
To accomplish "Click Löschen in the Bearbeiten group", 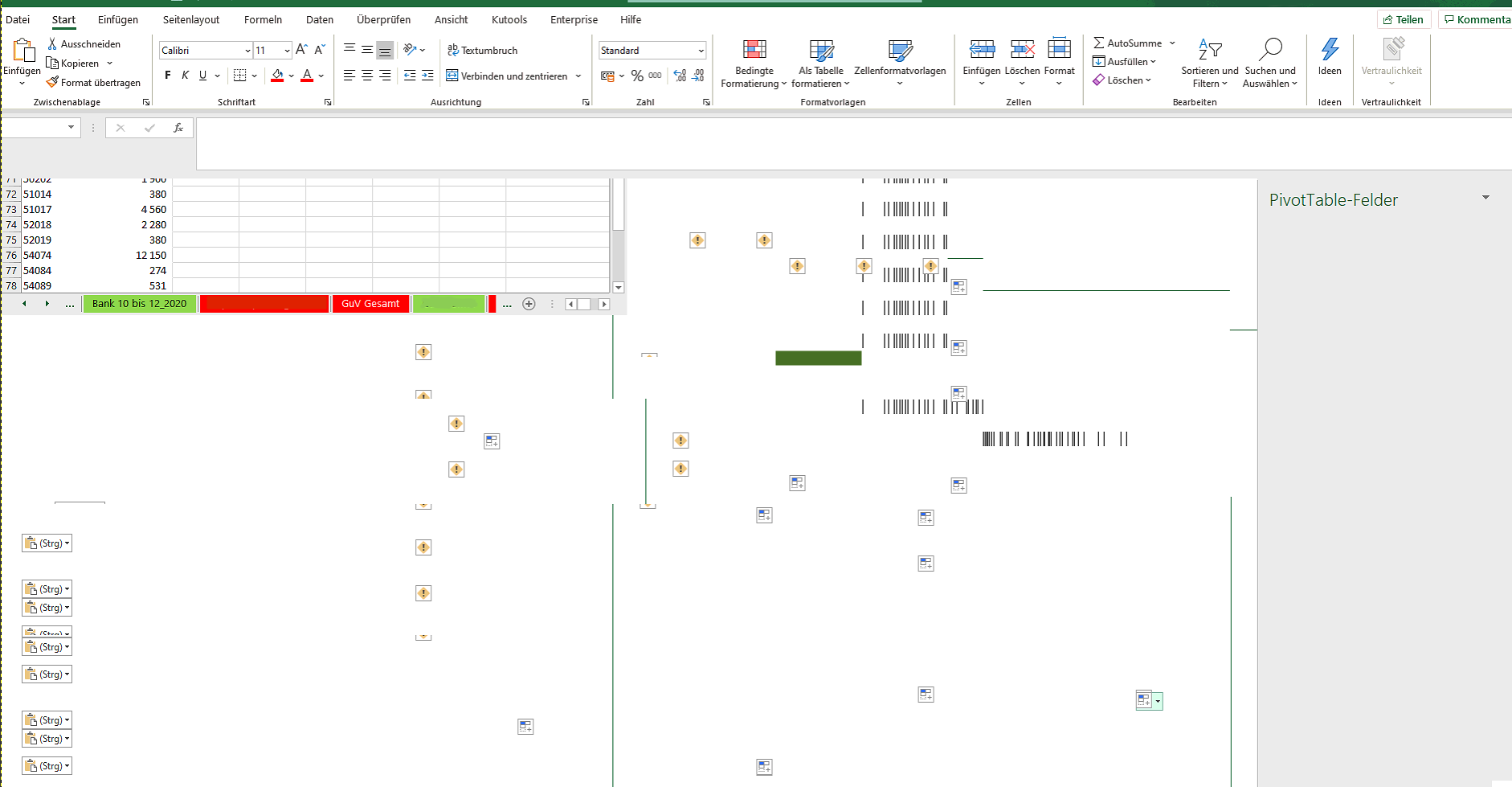I will coord(1122,80).
